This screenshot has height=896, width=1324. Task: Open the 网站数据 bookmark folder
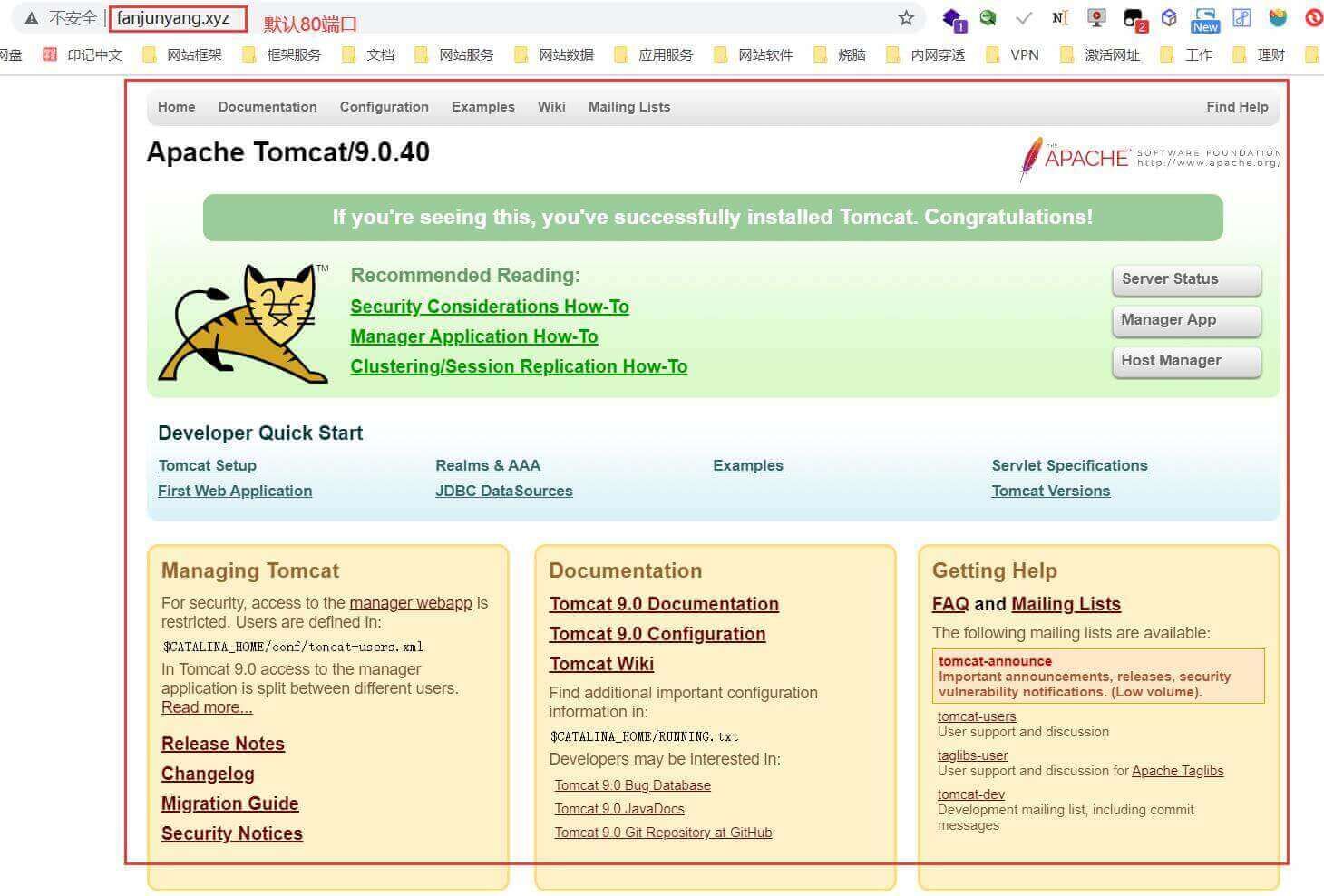(554, 54)
